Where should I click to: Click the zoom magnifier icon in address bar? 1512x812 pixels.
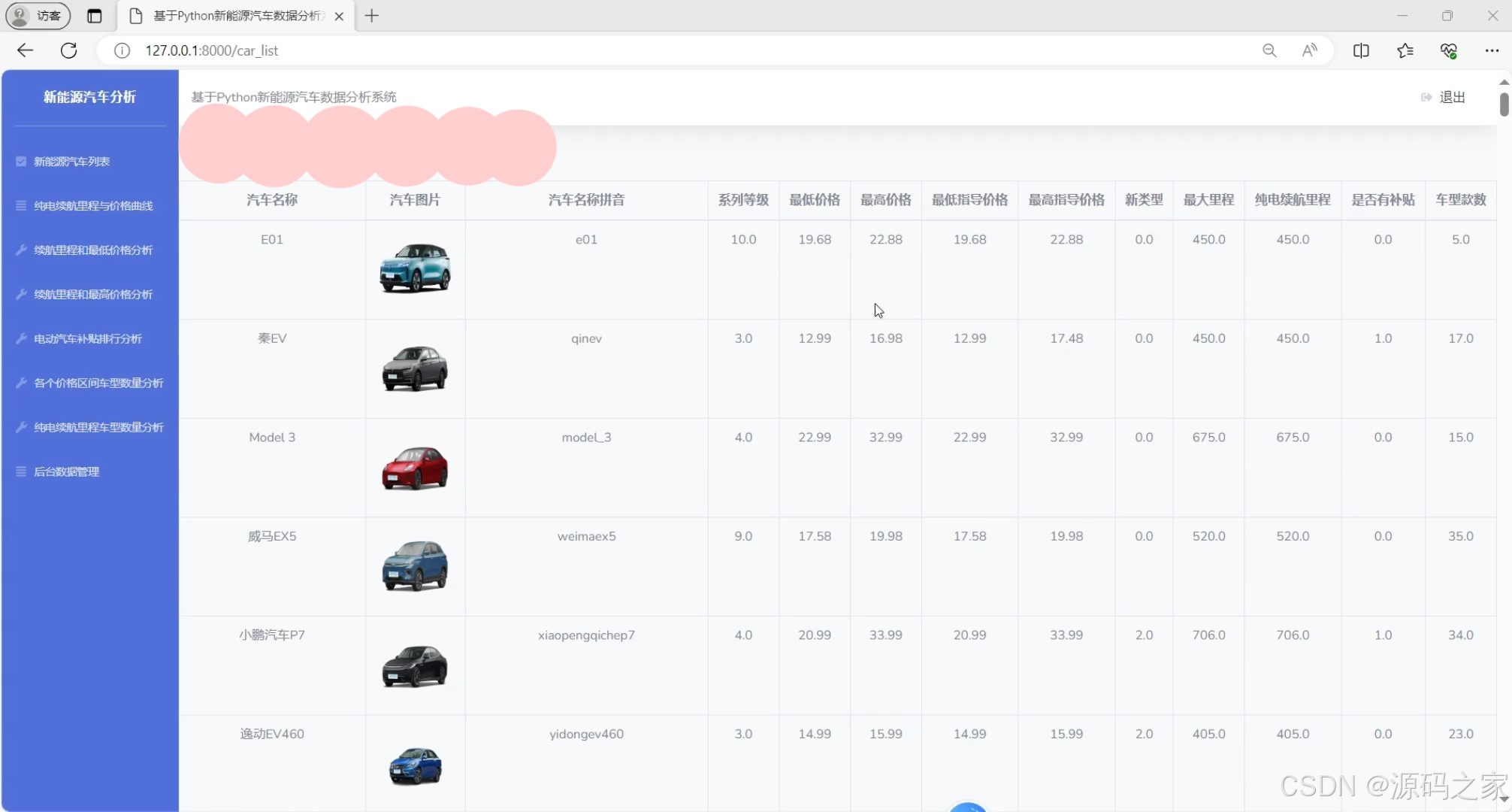[x=1269, y=50]
